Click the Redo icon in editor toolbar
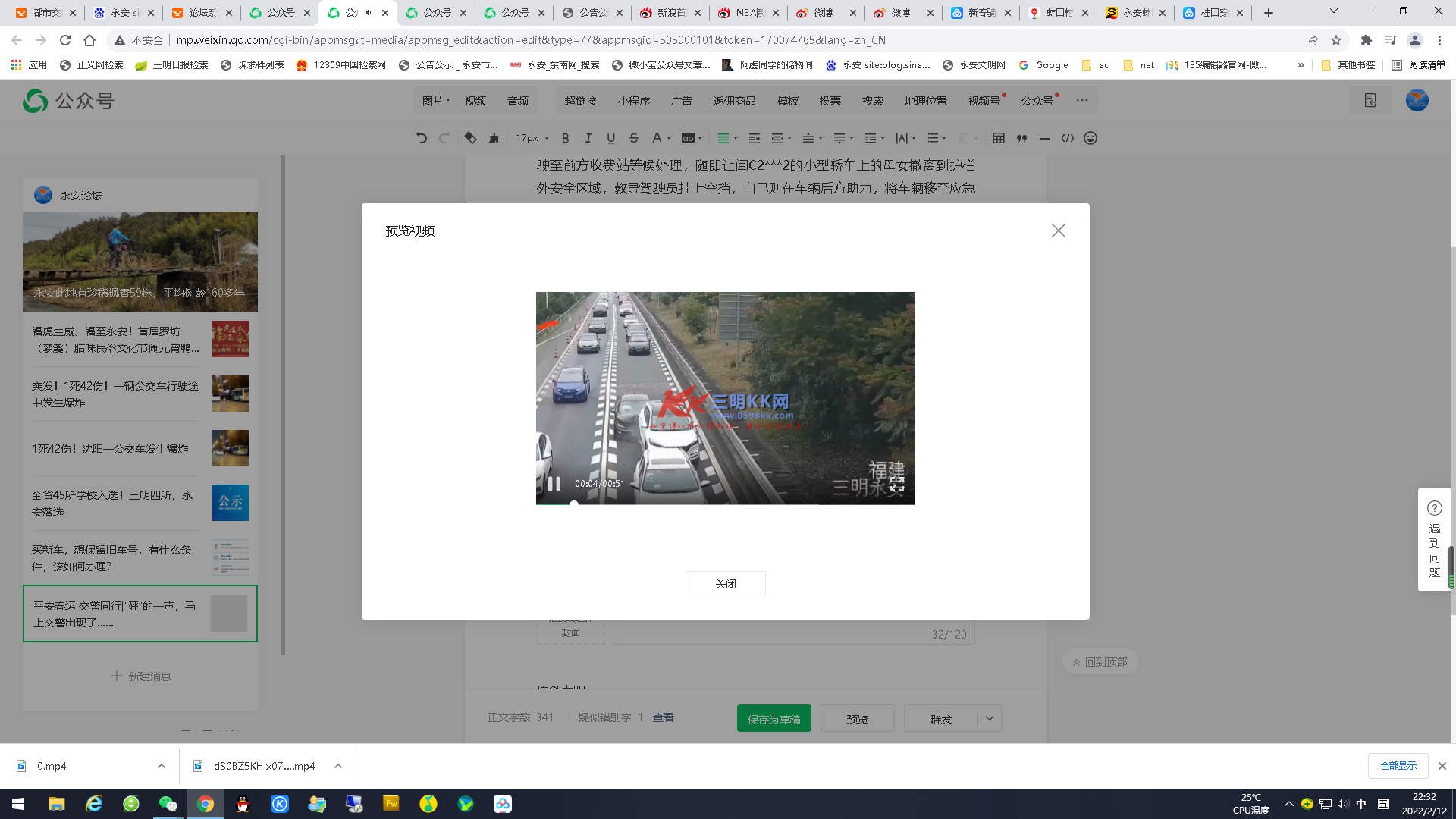 pos(444,138)
